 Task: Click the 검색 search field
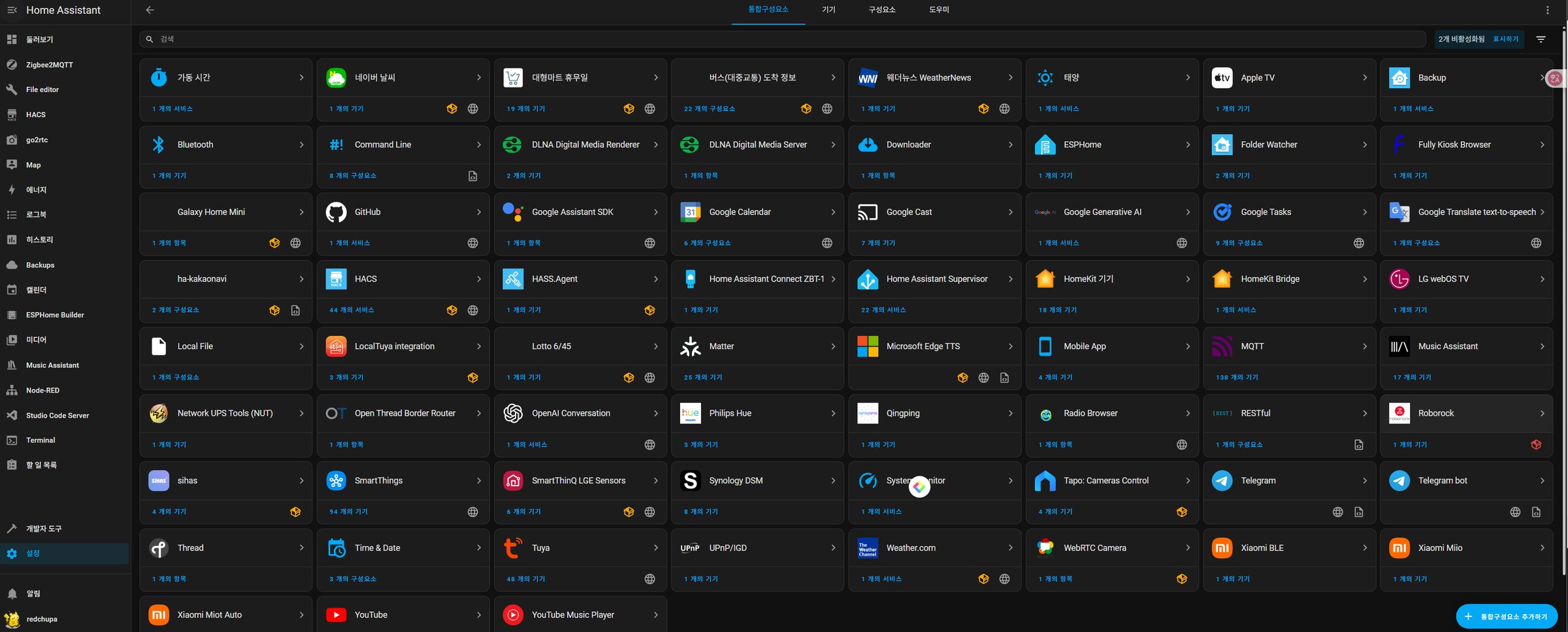click(784, 39)
